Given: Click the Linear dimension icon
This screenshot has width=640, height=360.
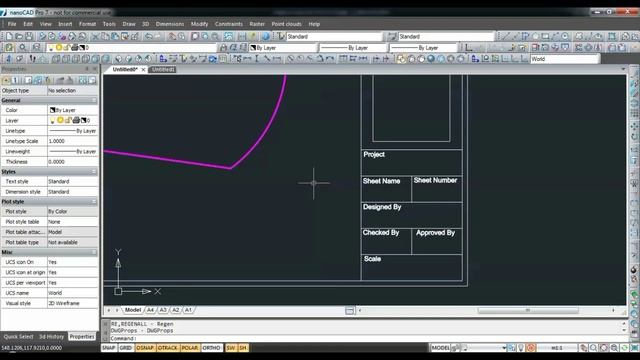Looking at the screenshot, I should coord(247,59).
